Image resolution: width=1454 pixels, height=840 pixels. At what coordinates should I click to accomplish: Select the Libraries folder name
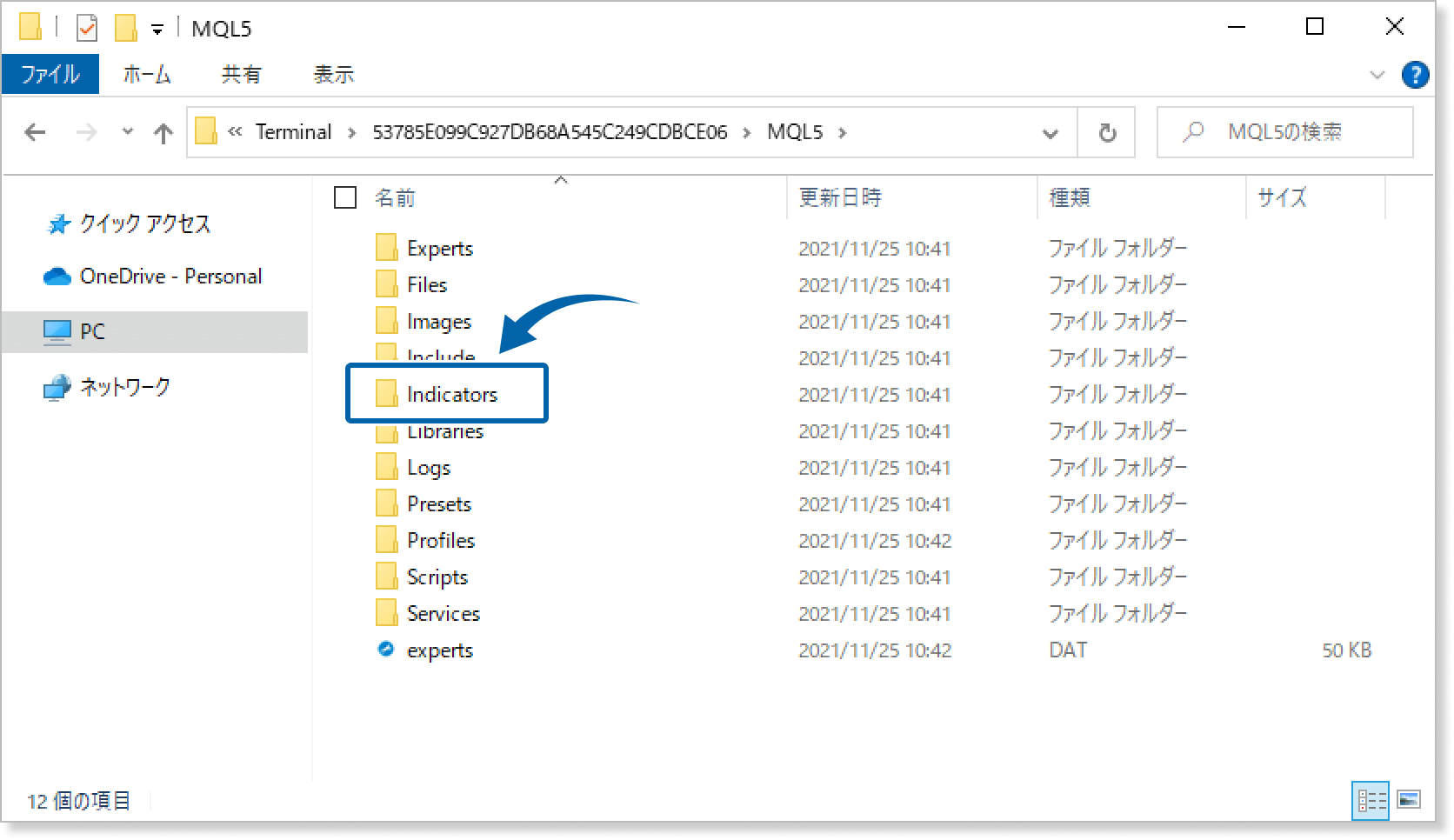(445, 432)
